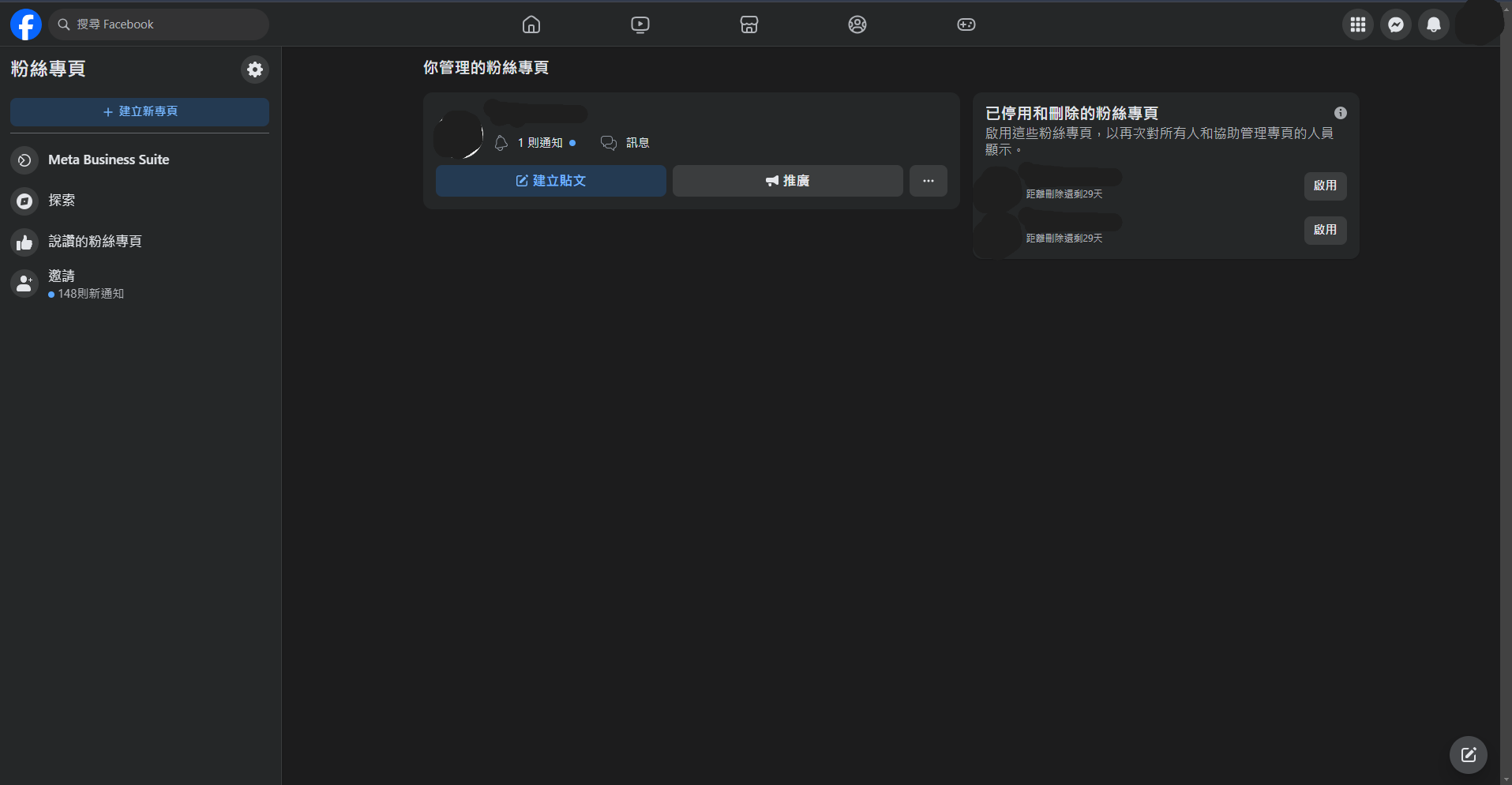Screen dimensions: 1512x785
Task: Click the Groups icon
Action: pos(857,24)
